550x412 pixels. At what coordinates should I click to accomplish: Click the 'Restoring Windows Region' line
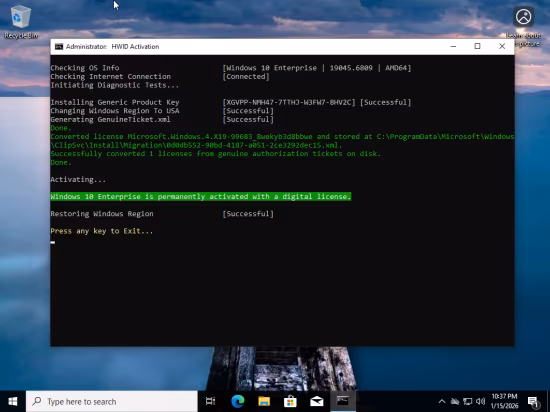[x=102, y=214]
